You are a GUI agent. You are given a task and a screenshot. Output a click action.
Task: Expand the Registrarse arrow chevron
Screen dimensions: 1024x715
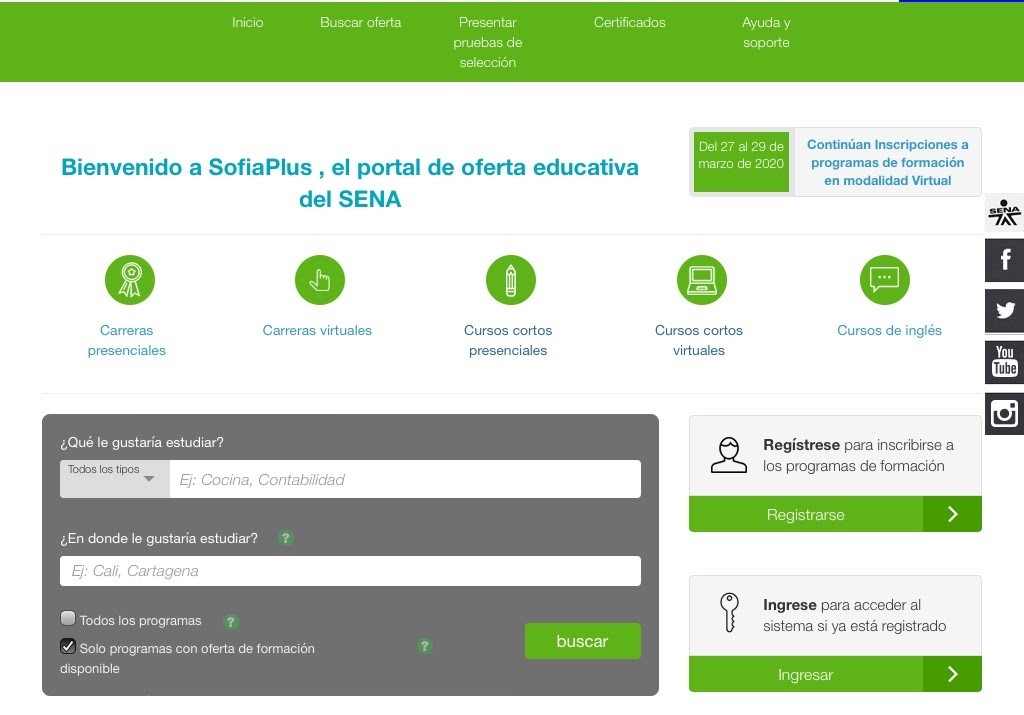coord(952,514)
